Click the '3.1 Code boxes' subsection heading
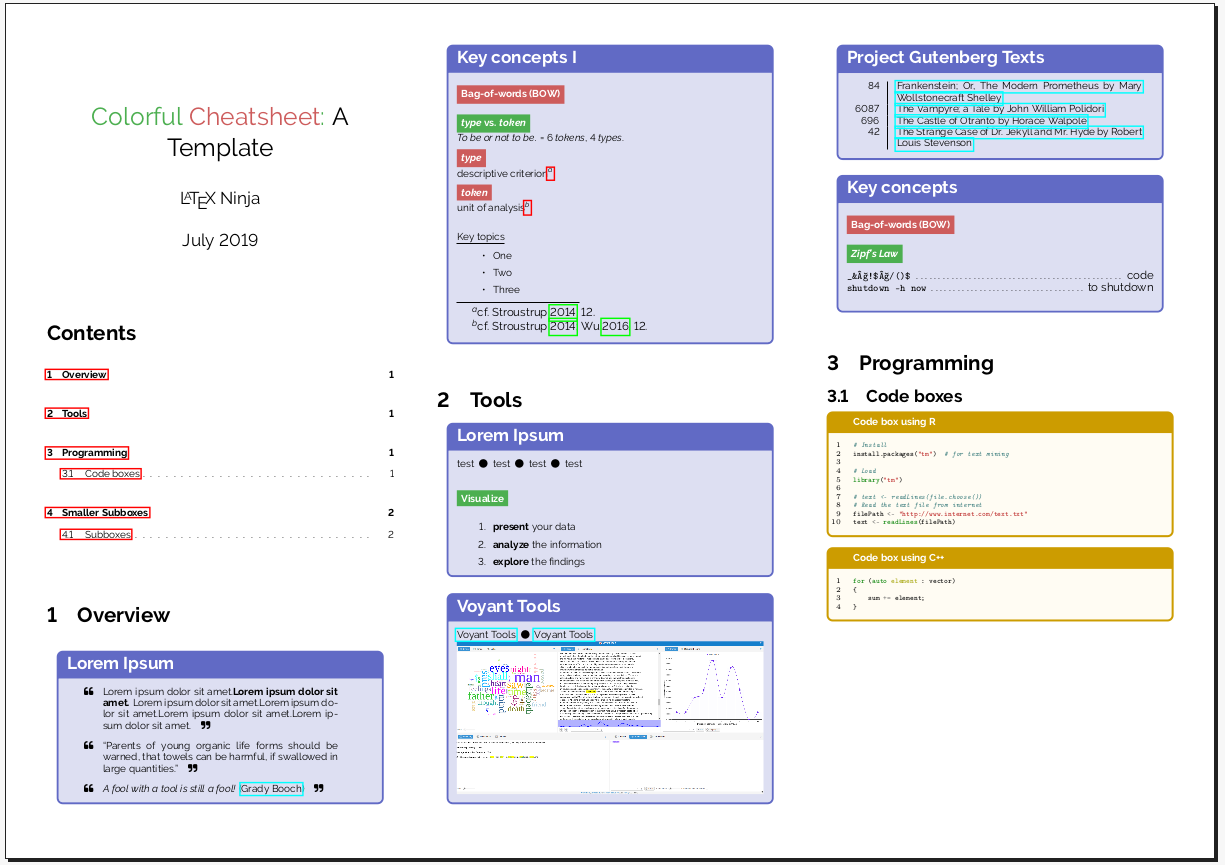 (x=895, y=397)
